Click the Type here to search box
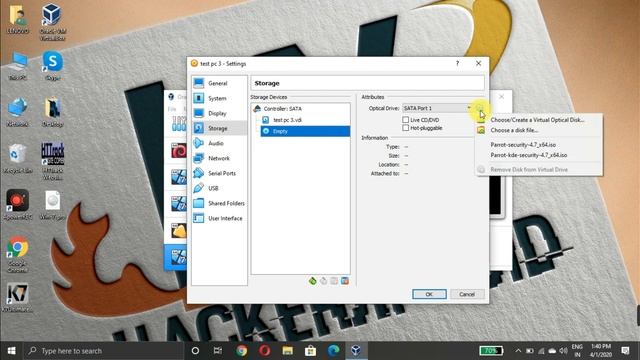Screen dimensions: 640x360 click(103, 351)
